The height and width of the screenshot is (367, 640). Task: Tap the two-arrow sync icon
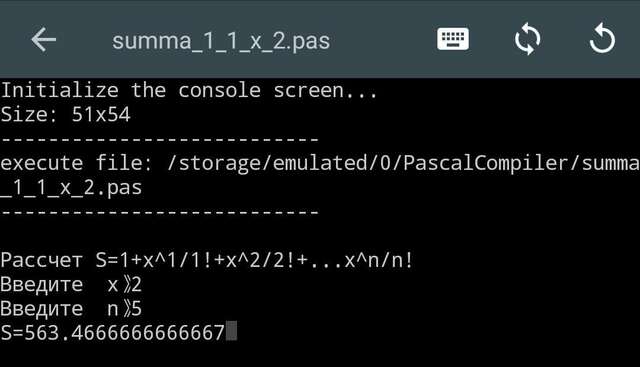click(527, 39)
